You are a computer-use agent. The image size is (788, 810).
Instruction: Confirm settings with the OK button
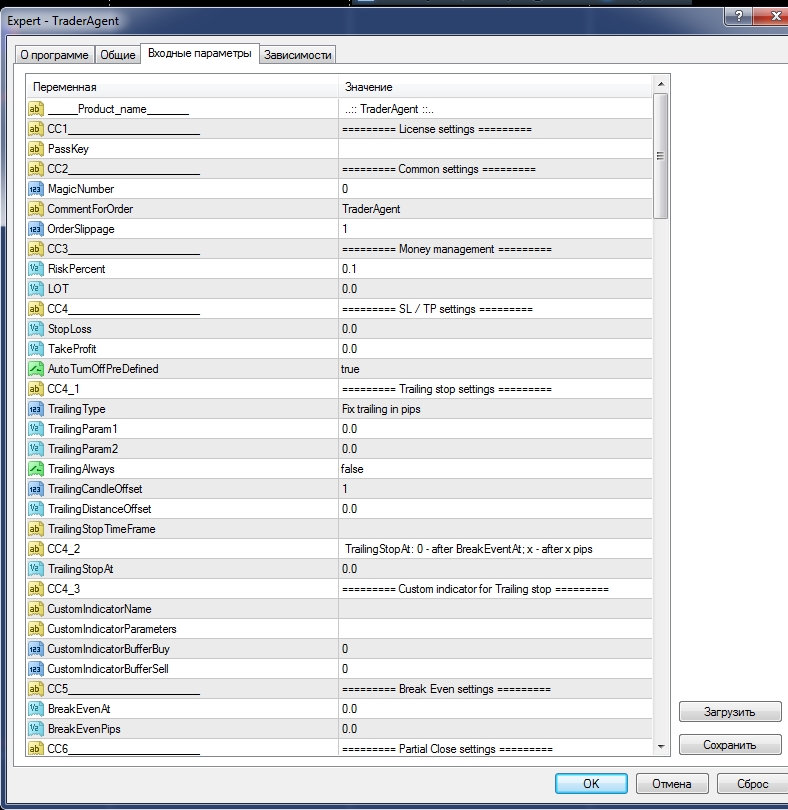[591, 784]
